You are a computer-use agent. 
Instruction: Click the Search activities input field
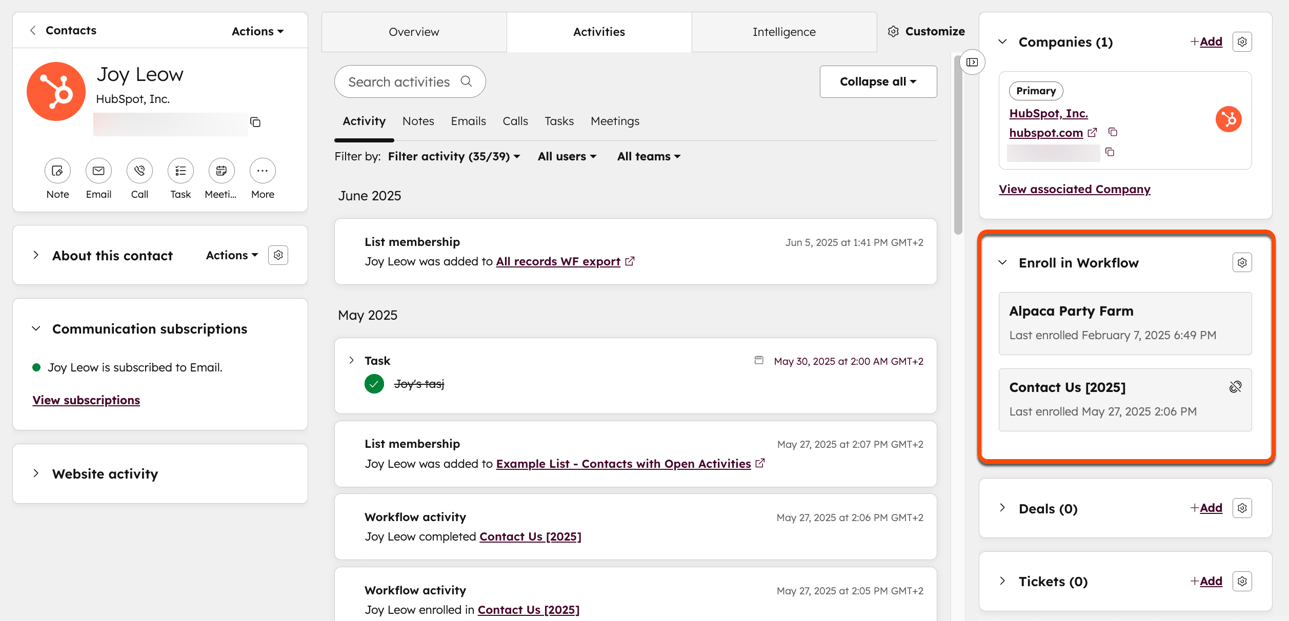point(410,81)
